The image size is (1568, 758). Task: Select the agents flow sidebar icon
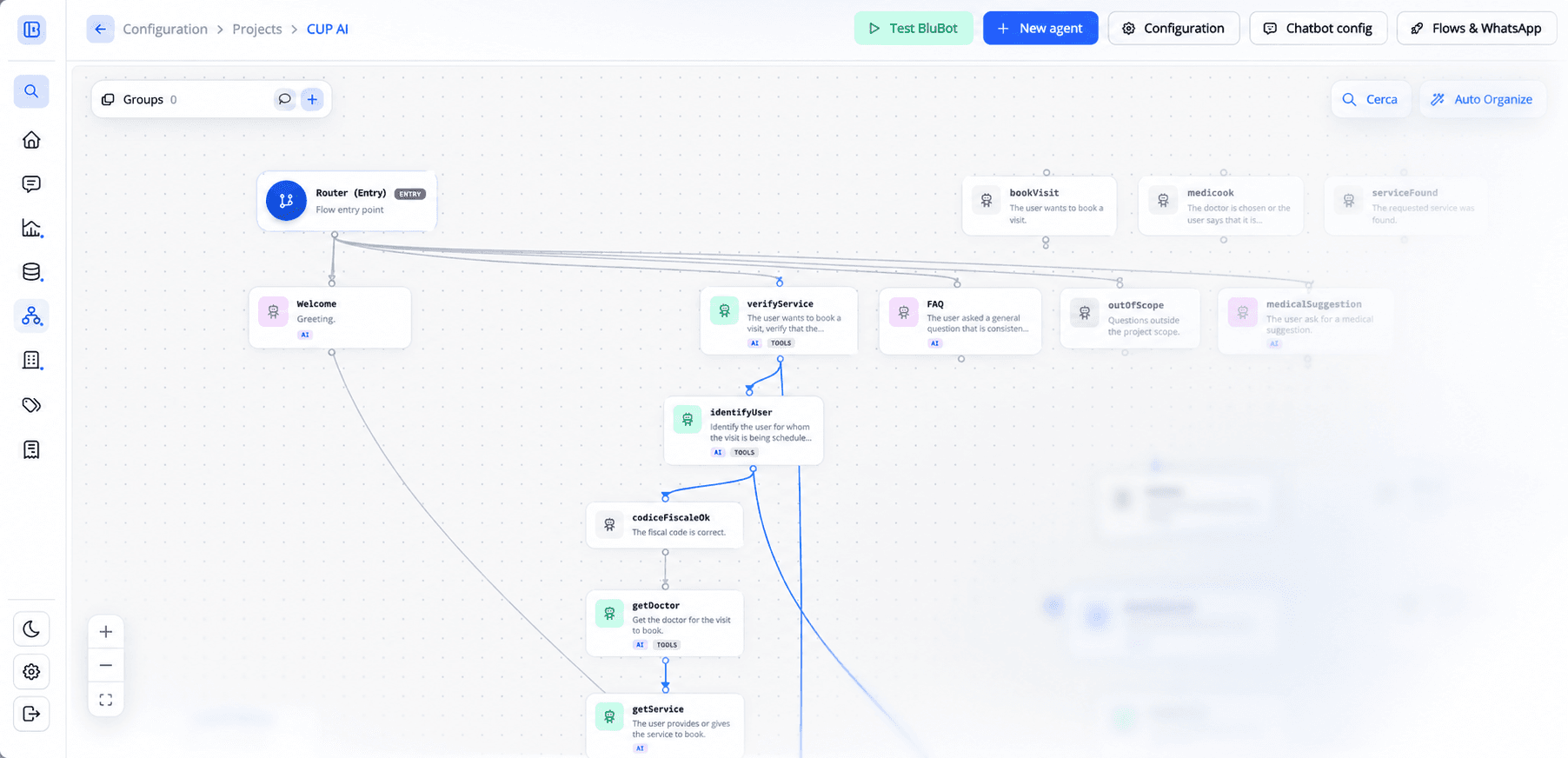point(31,316)
